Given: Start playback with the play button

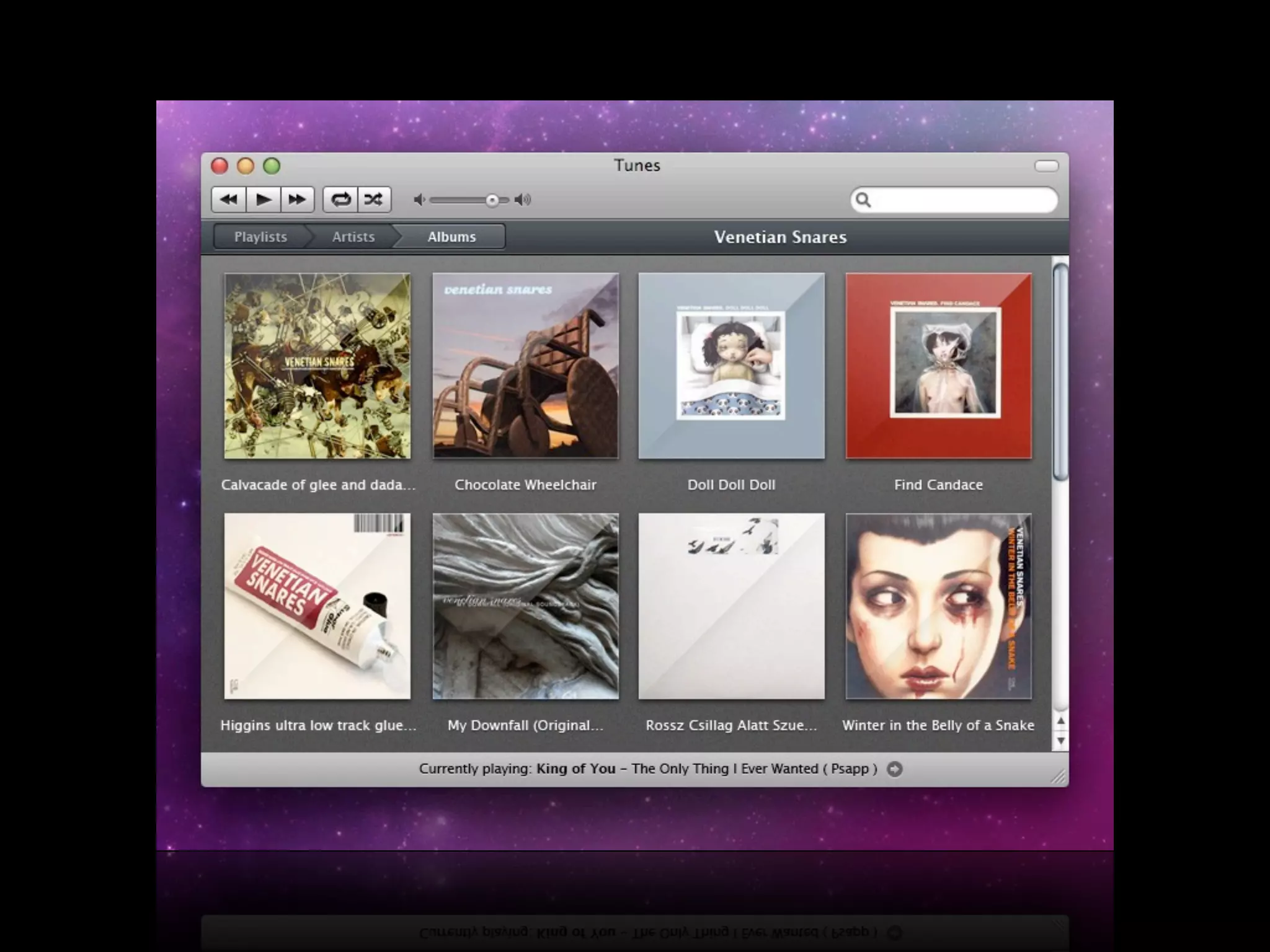Looking at the screenshot, I should 264,200.
